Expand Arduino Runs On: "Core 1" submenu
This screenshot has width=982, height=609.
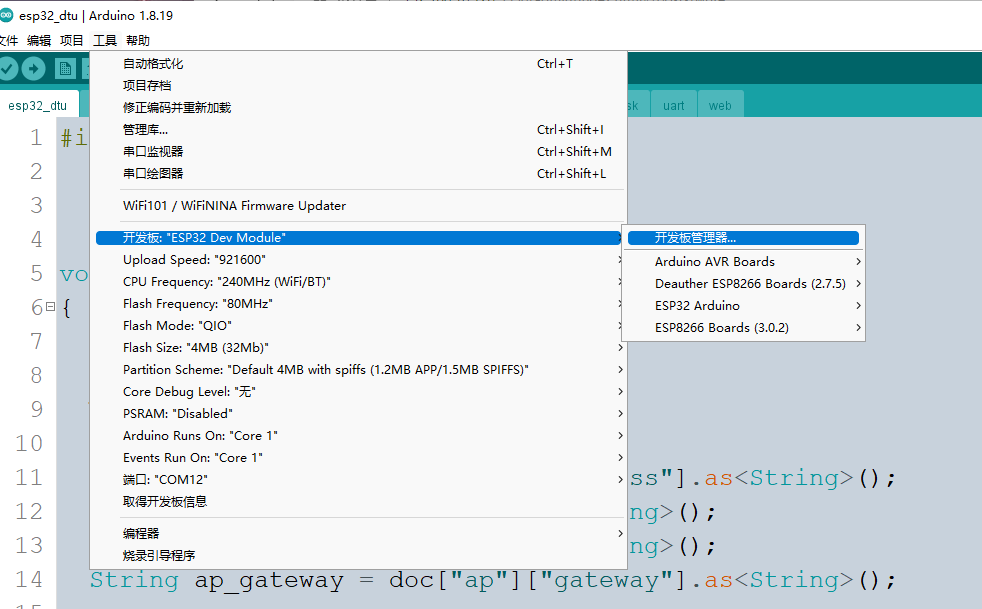[x=359, y=435]
